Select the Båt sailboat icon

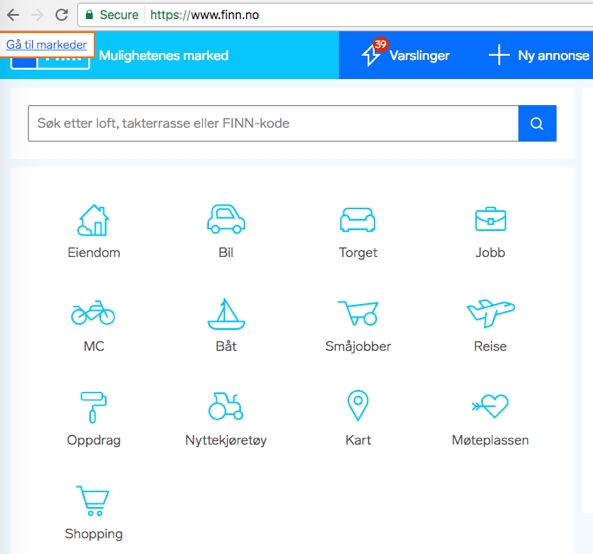click(226, 314)
